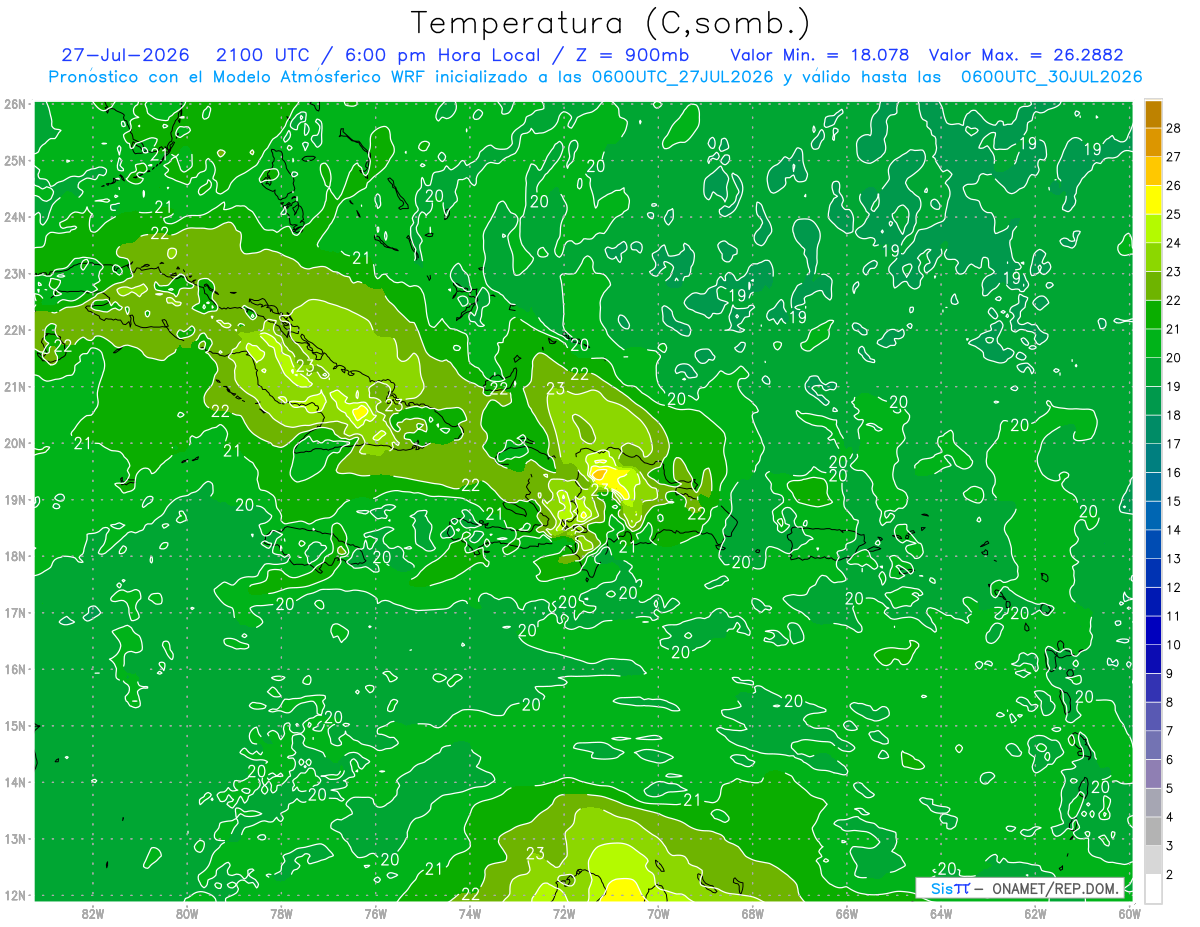Pick the dark orange swatch above 28
The image size is (1200, 927).
(x=1153, y=113)
